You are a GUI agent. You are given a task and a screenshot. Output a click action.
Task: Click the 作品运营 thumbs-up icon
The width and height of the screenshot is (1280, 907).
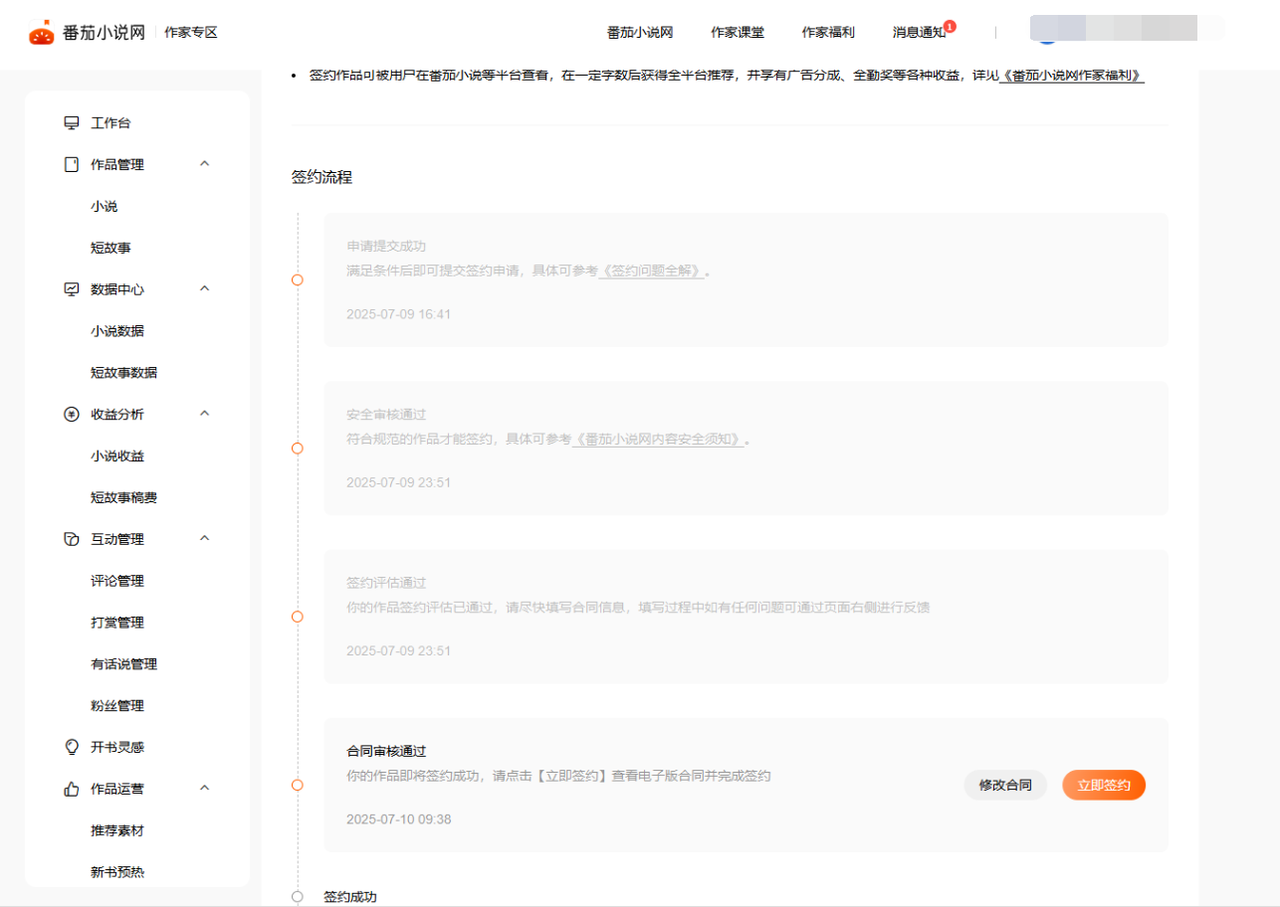point(71,789)
